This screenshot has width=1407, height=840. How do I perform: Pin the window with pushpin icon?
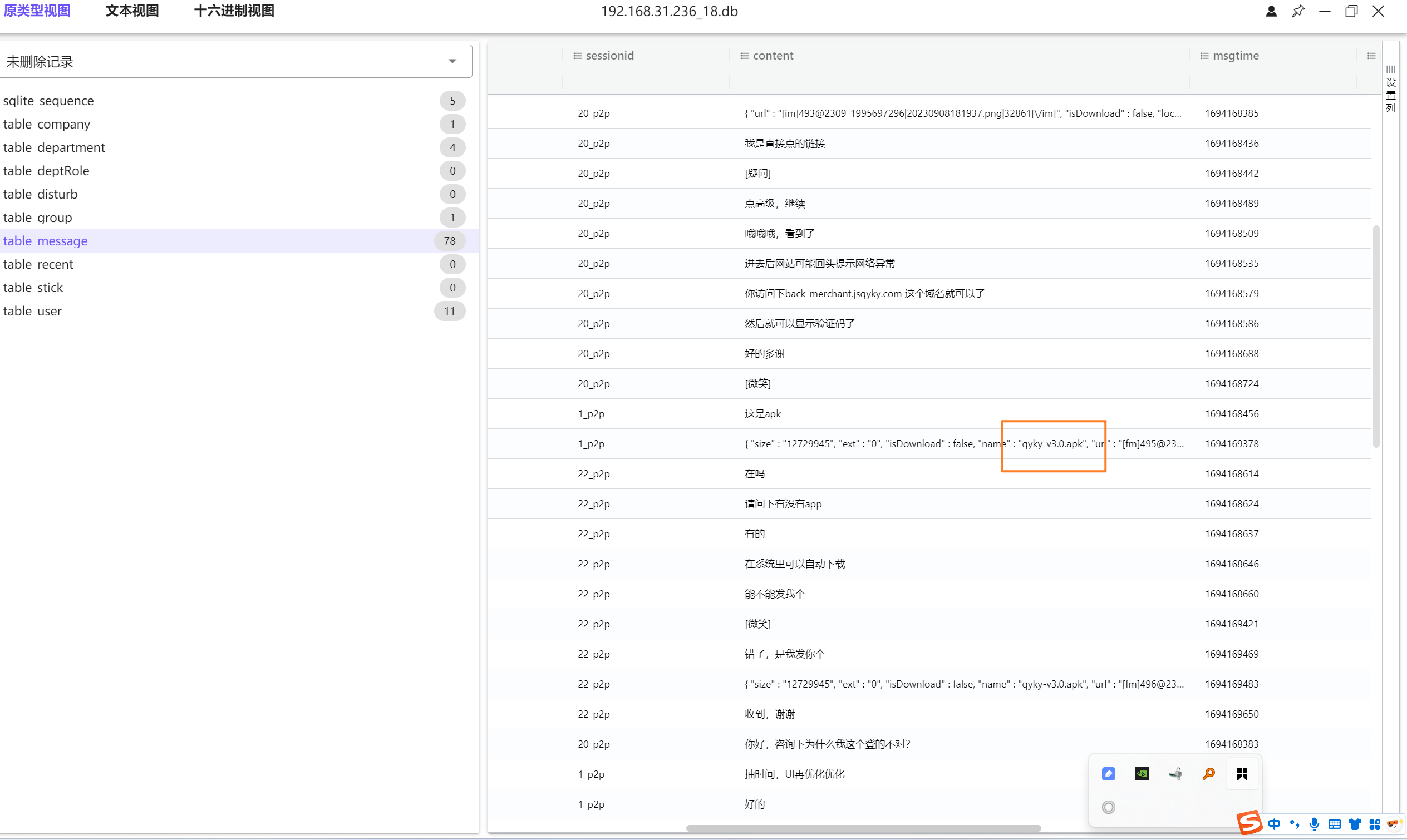click(1298, 11)
